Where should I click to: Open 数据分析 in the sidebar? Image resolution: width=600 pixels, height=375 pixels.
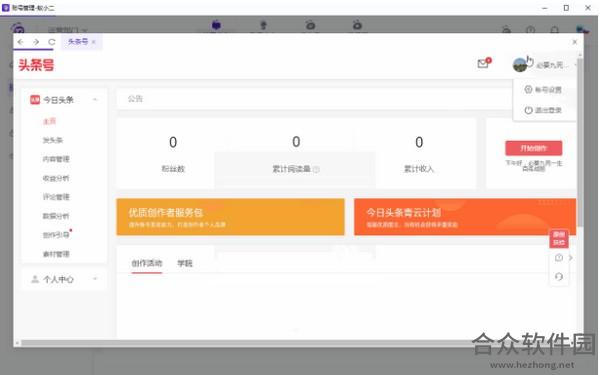click(56, 216)
